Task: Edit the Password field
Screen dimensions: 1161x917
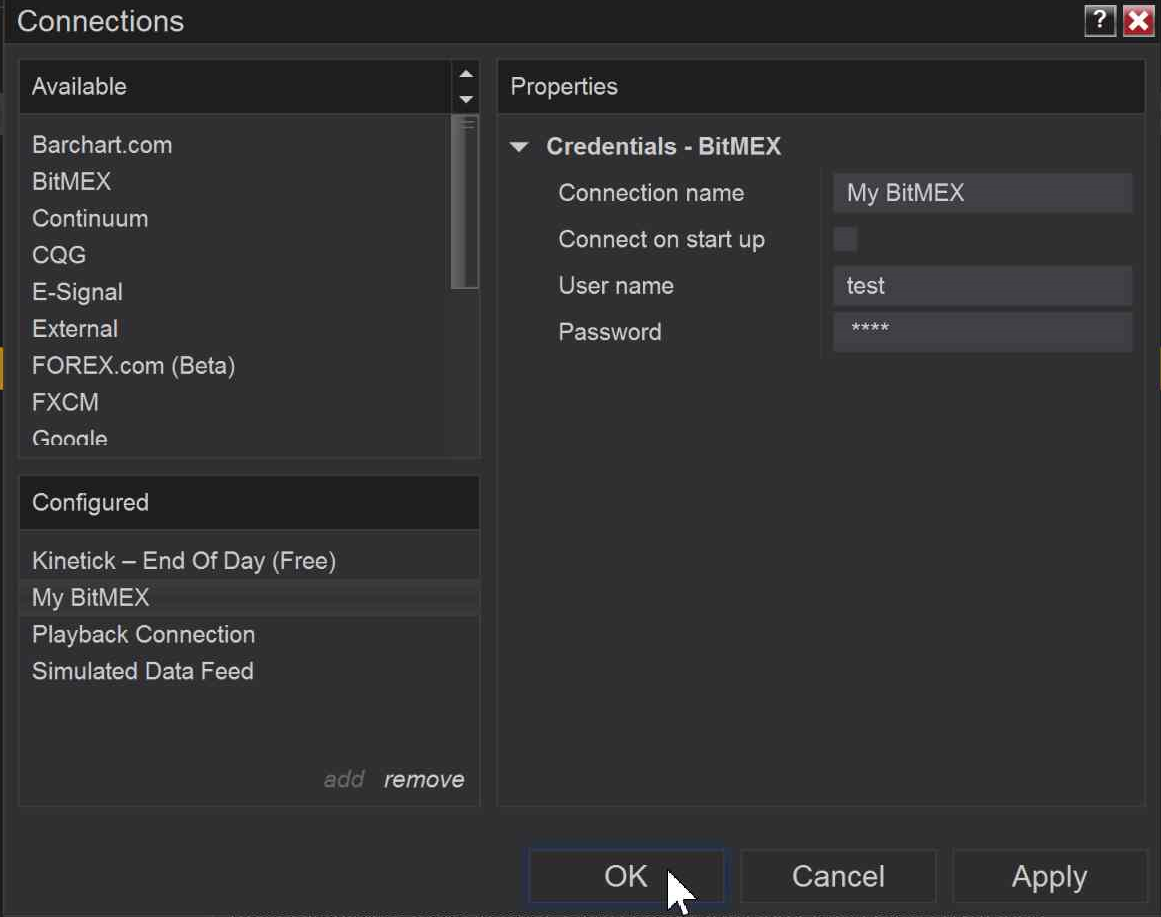Action: [x=983, y=332]
